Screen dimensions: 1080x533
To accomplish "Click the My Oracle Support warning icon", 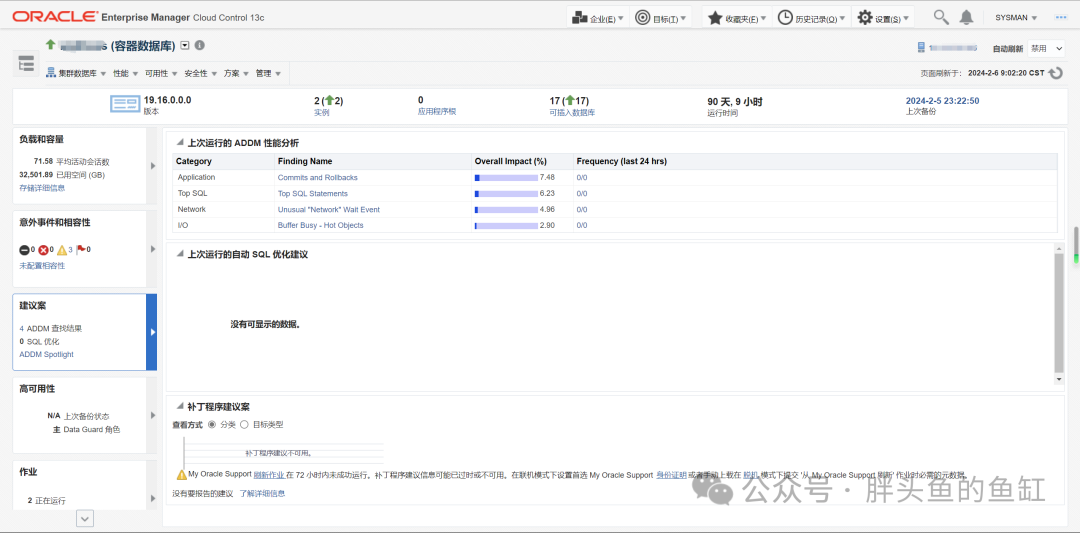I will [x=181, y=474].
